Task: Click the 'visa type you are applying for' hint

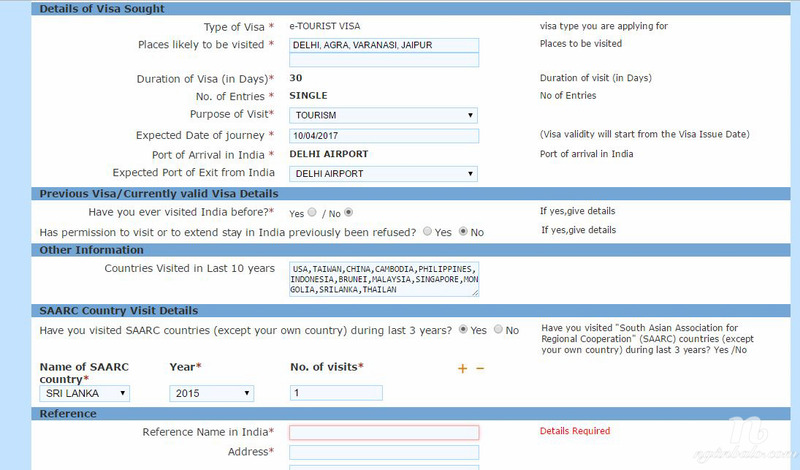Action: [x=604, y=26]
